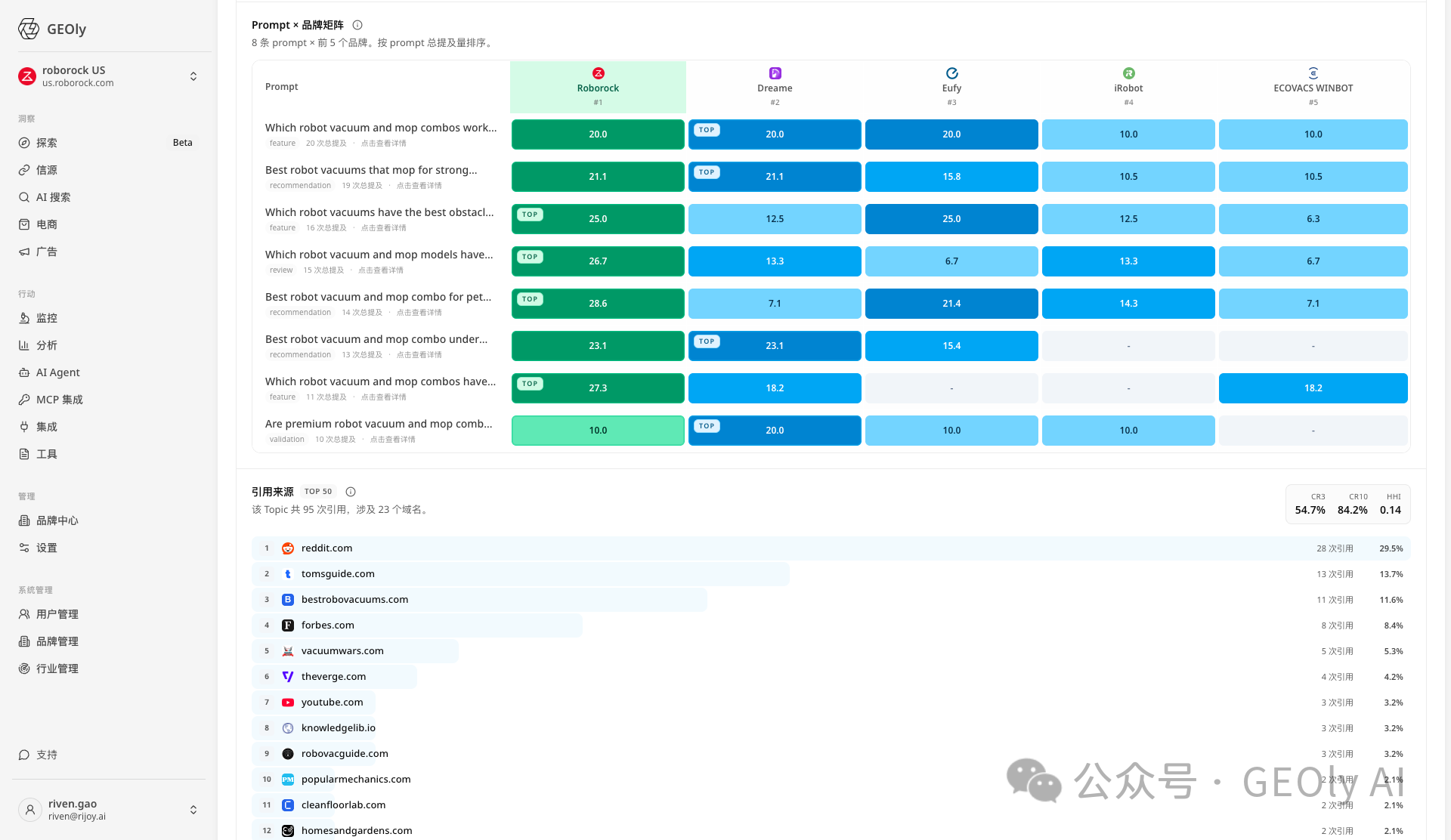Open the forbes.com citation row
This screenshot has width=1451, height=840.
[831, 625]
